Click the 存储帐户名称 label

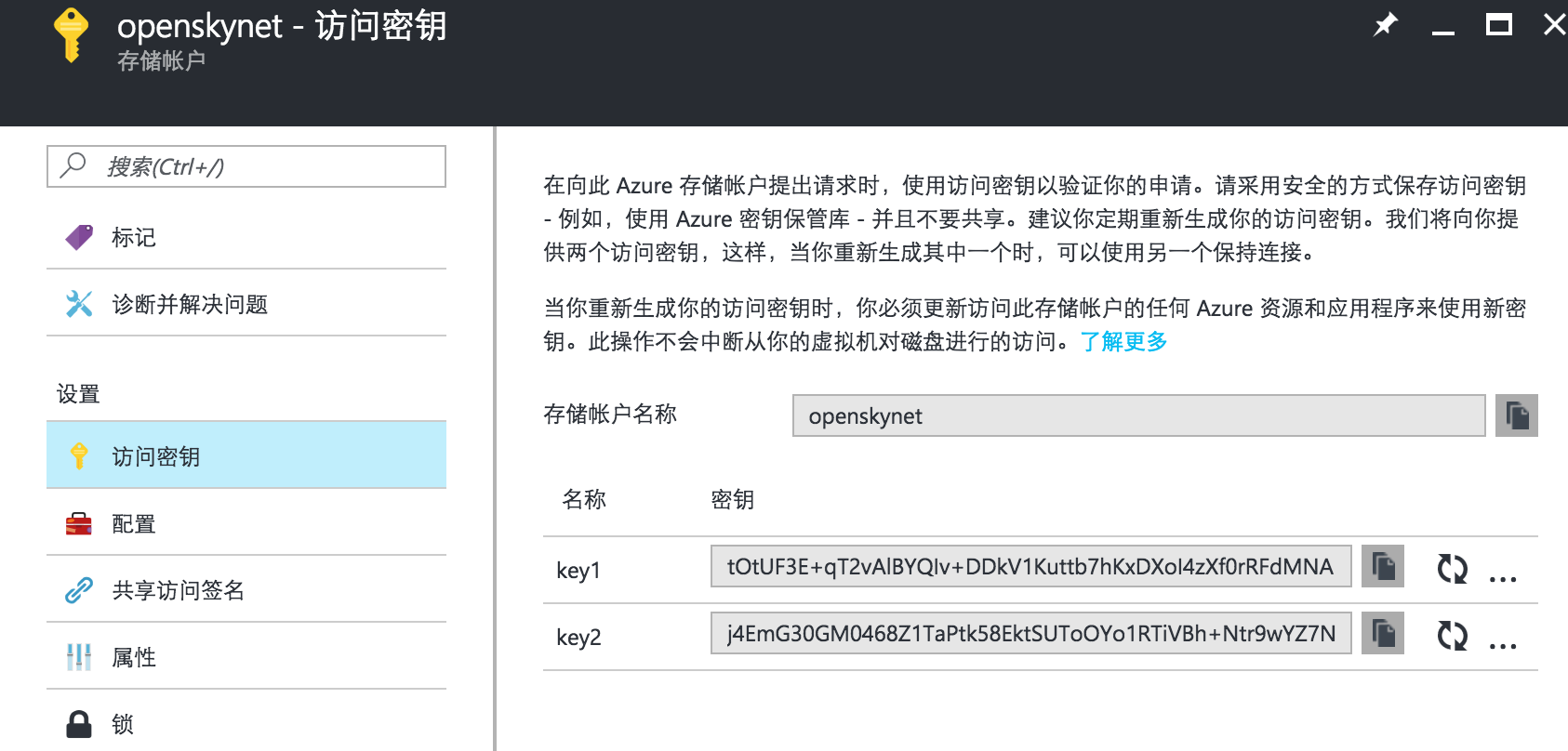pyautogui.click(x=610, y=414)
